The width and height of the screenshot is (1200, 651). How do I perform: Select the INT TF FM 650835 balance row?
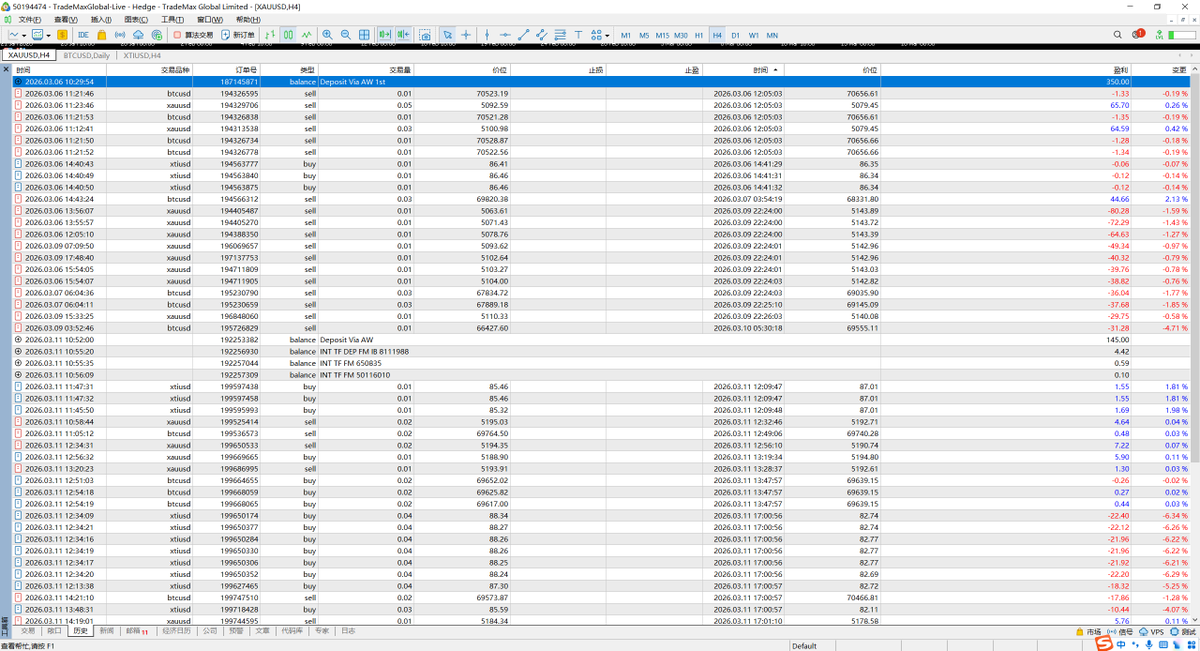[x=602, y=363]
